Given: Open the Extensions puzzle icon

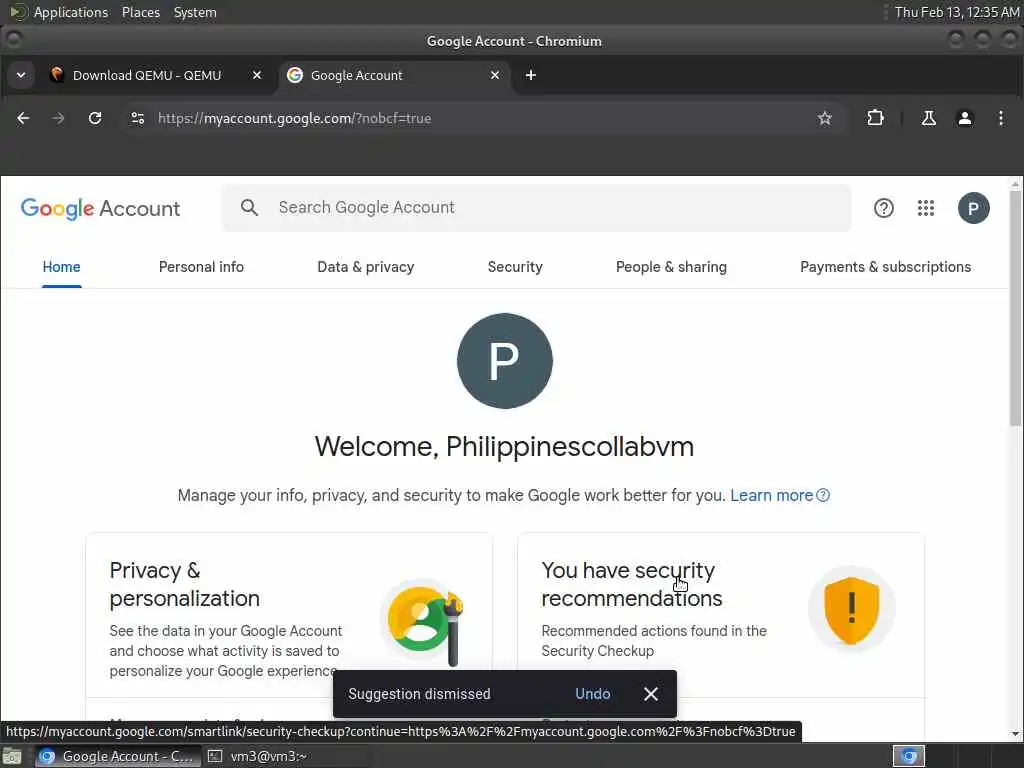Looking at the screenshot, I should (x=875, y=118).
